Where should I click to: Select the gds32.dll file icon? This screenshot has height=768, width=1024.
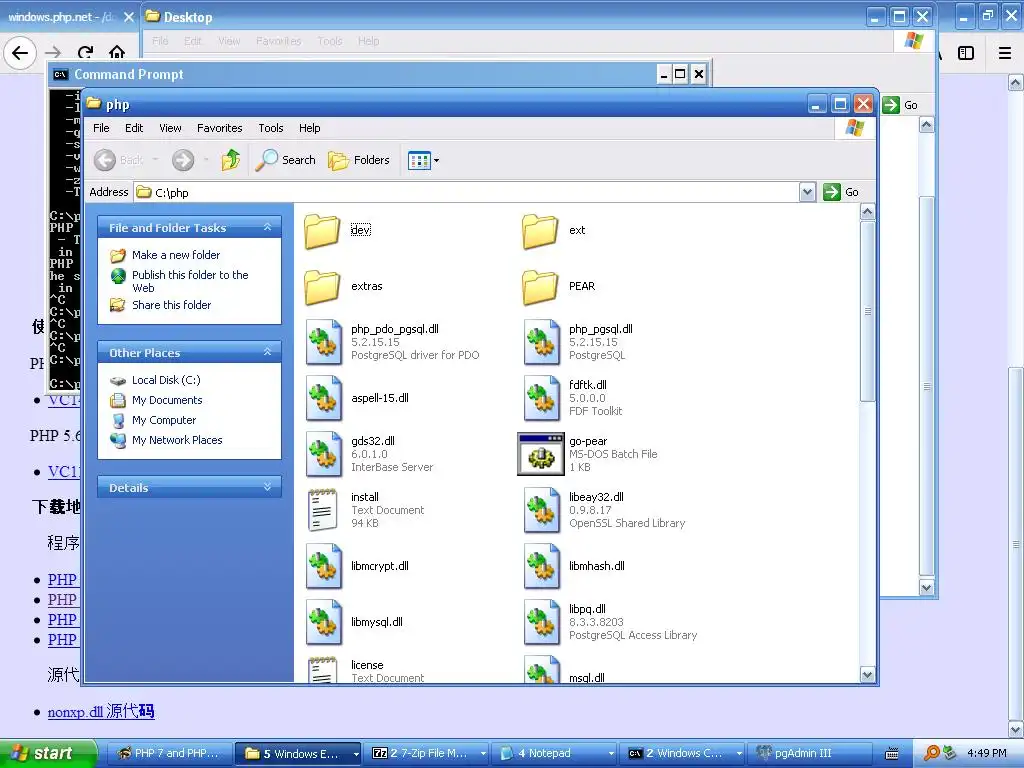323,454
